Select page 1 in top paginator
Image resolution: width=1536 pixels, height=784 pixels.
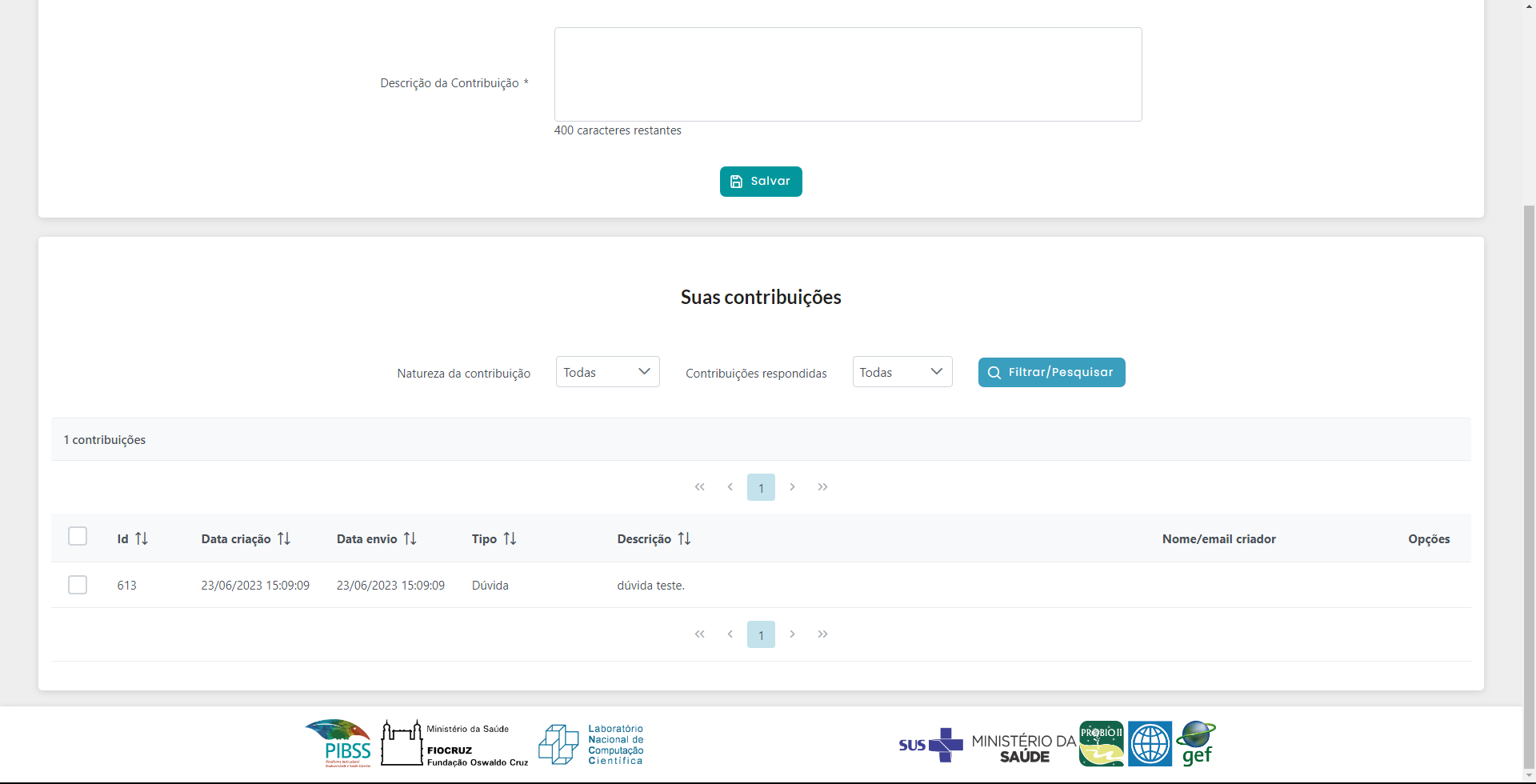point(761,487)
